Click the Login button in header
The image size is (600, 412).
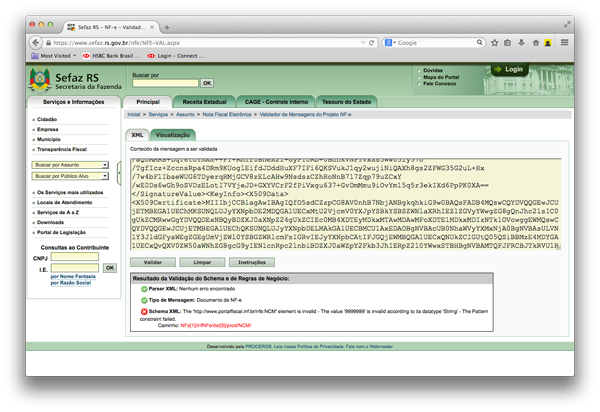(x=510, y=69)
